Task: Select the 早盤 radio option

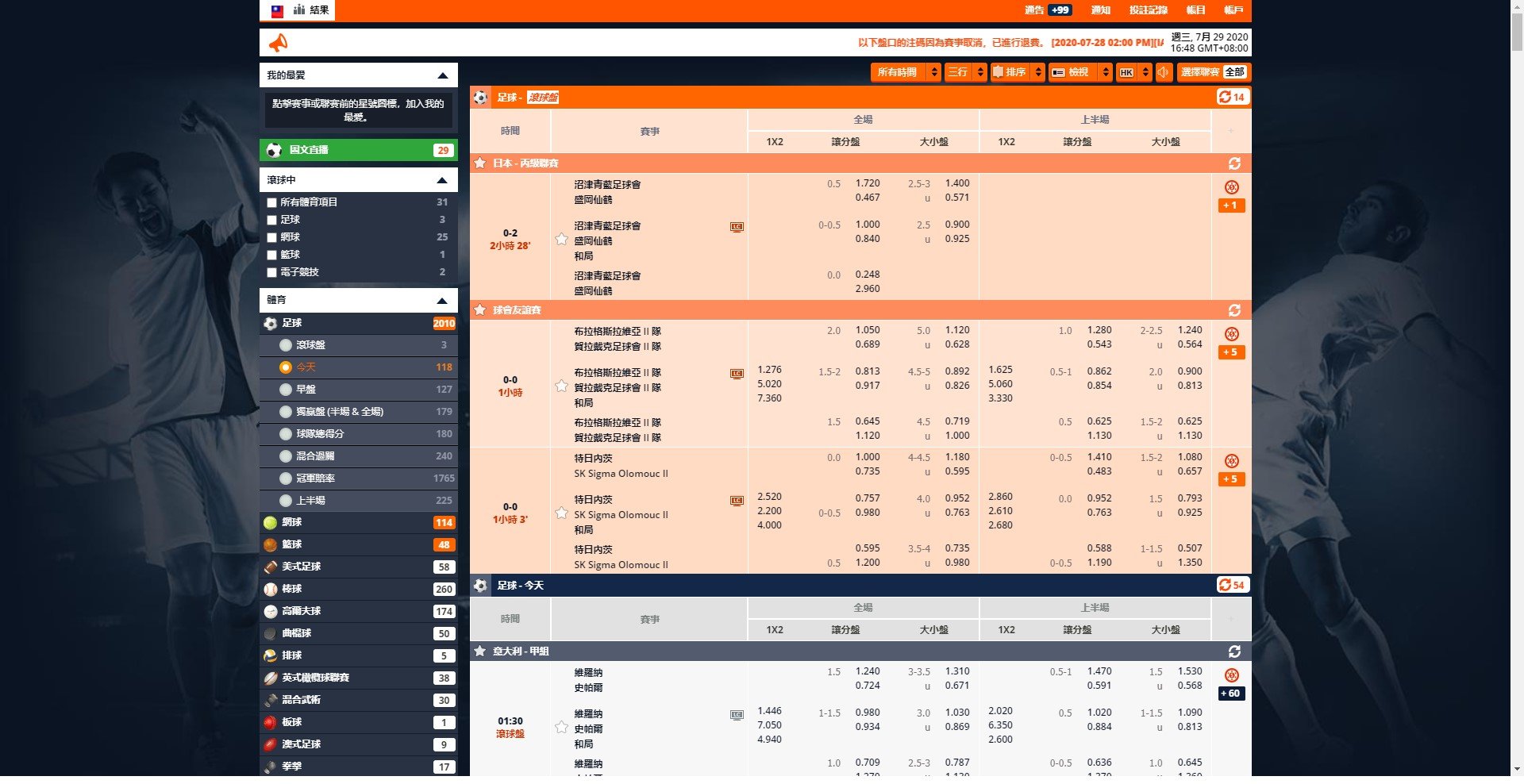Action: click(x=286, y=390)
